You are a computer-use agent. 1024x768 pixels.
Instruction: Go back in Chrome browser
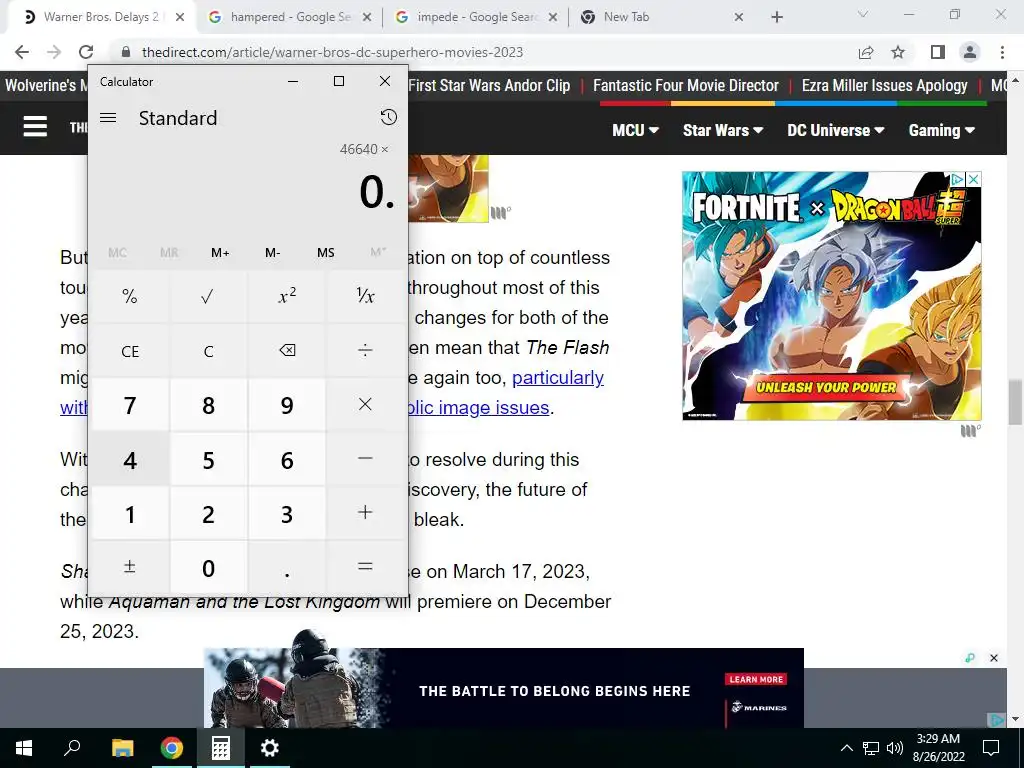(x=22, y=52)
